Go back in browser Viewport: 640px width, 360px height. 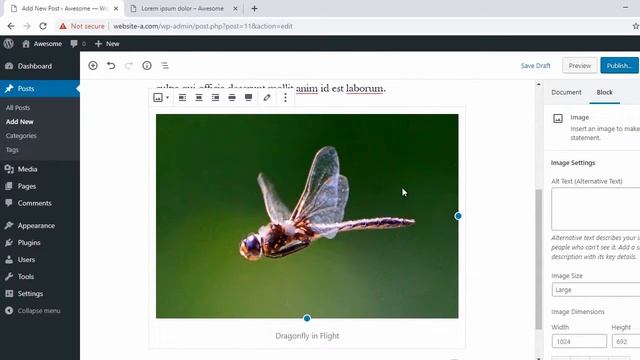coord(11,26)
